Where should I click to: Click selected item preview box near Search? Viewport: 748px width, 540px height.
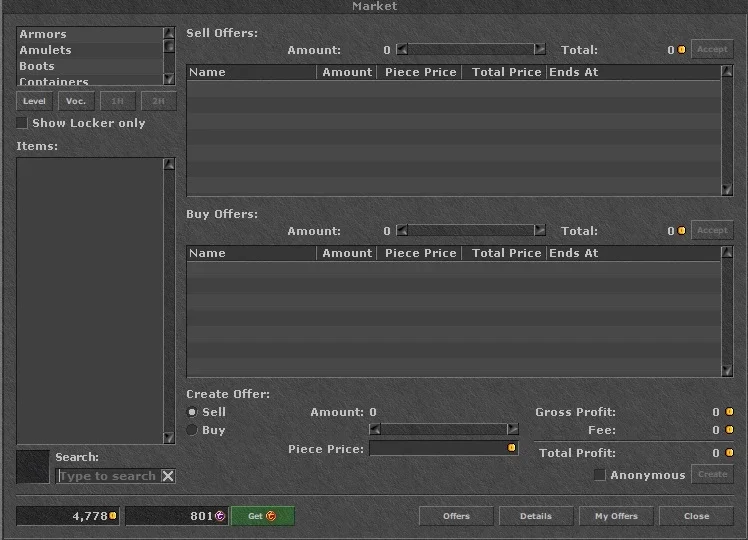pyautogui.click(x=33, y=467)
